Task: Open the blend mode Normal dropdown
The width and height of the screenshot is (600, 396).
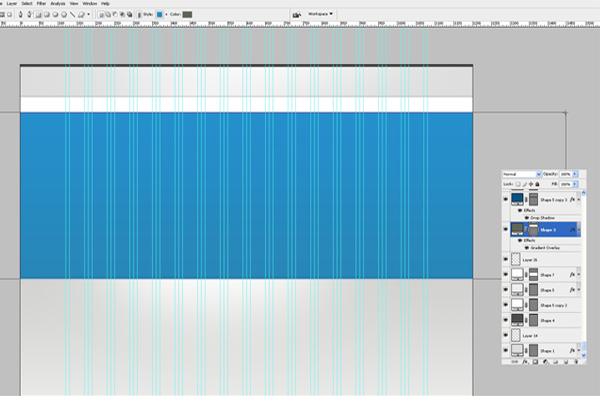Action: [x=522, y=174]
